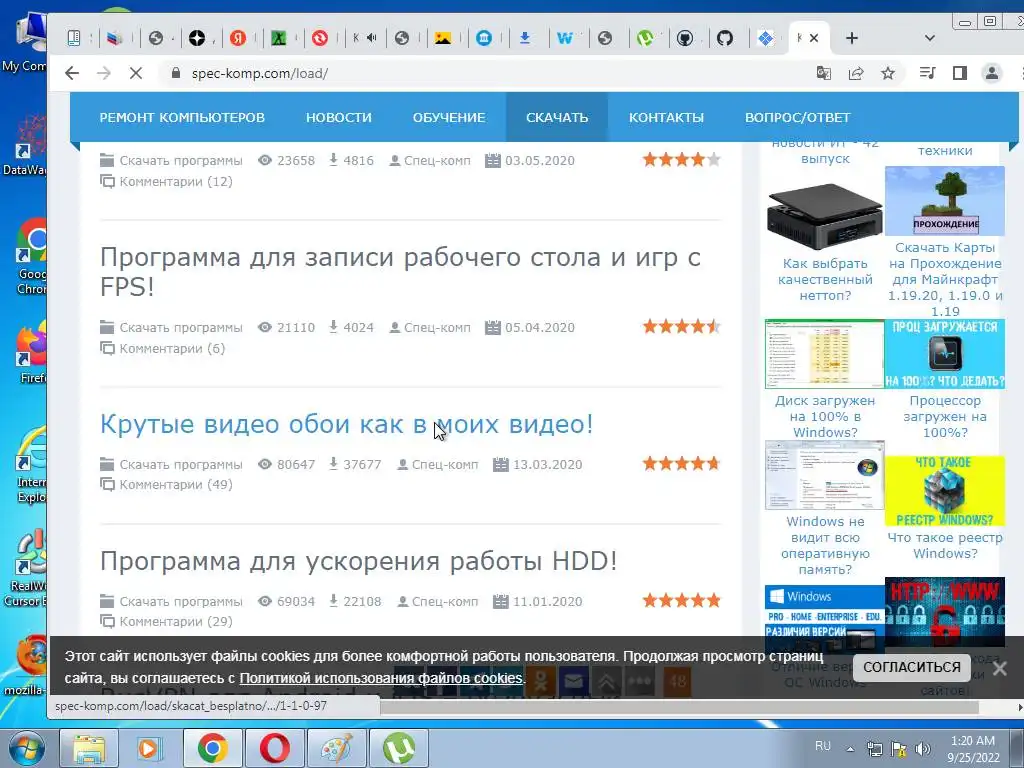Open the КОНТАКТЫ menu item

(x=666, y=118)
